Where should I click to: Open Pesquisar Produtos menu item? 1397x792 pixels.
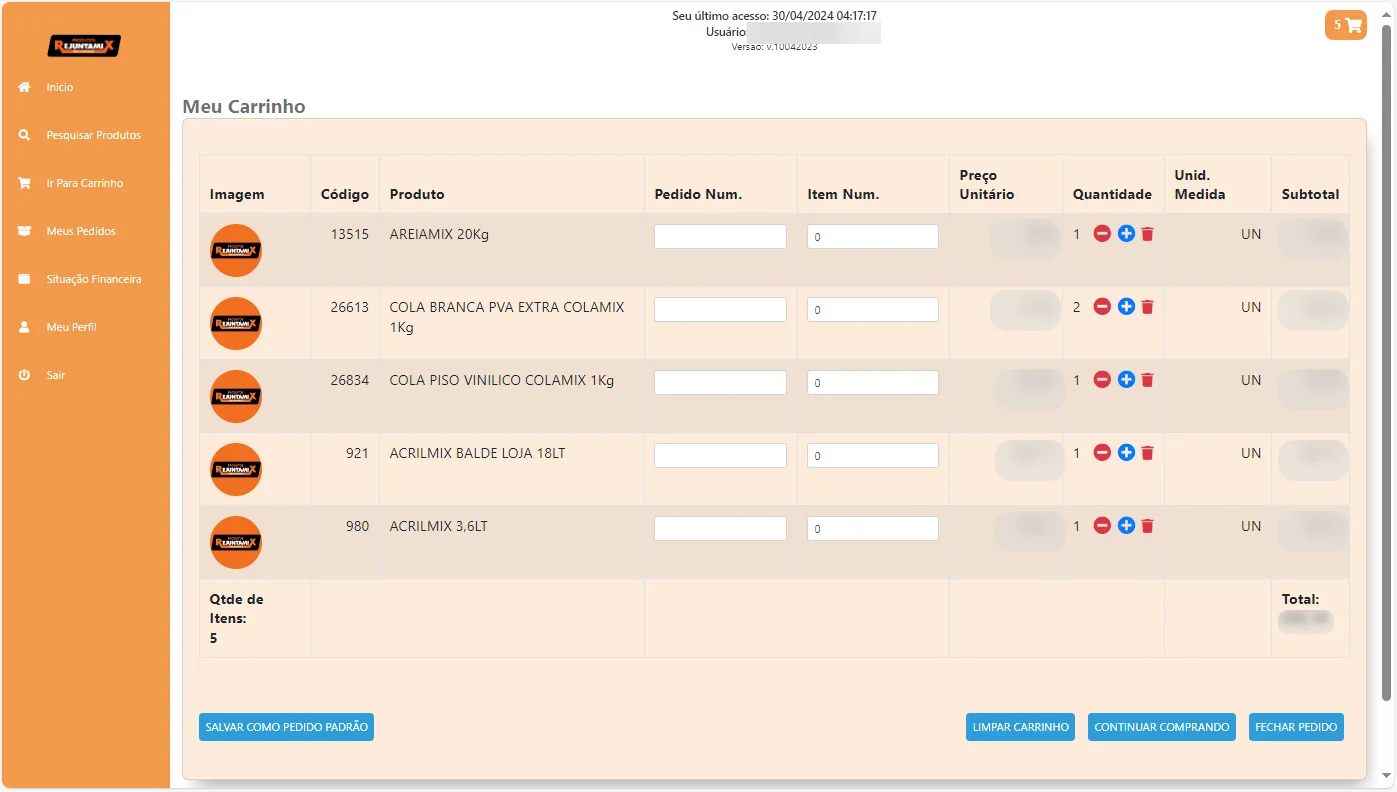click(x=93, y=135)
